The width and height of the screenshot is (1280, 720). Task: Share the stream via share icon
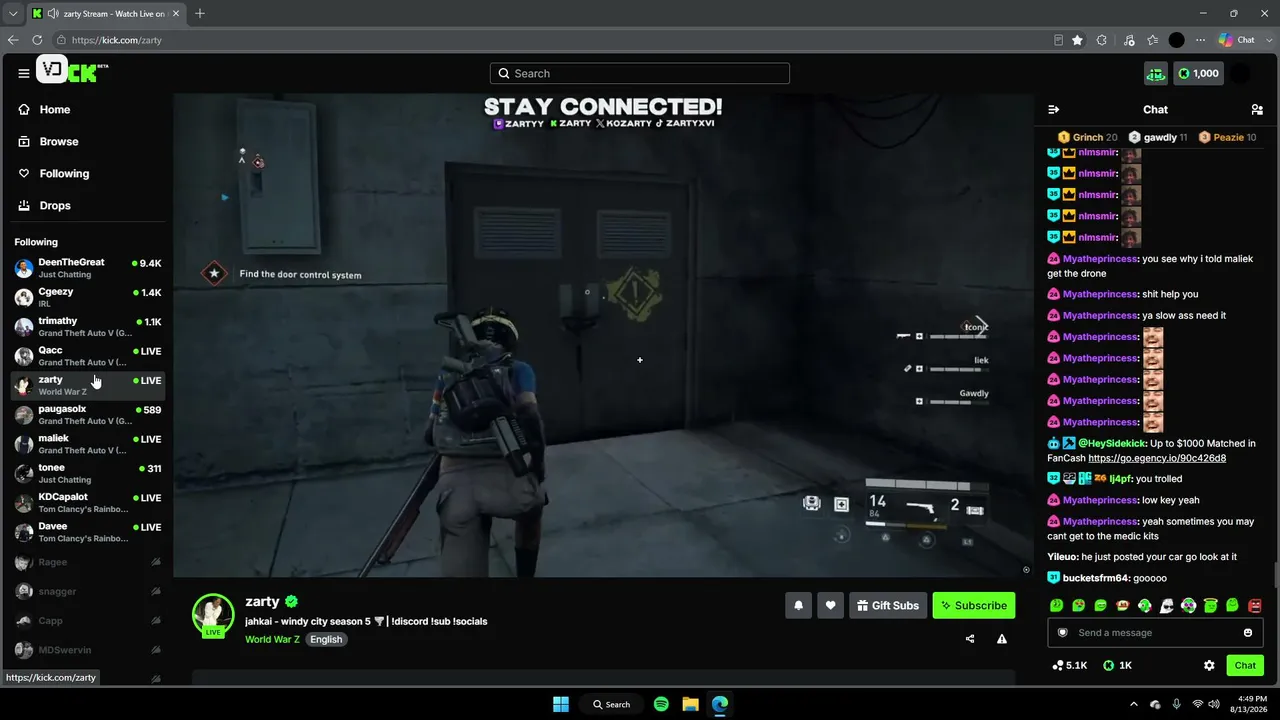coord(970,639)
